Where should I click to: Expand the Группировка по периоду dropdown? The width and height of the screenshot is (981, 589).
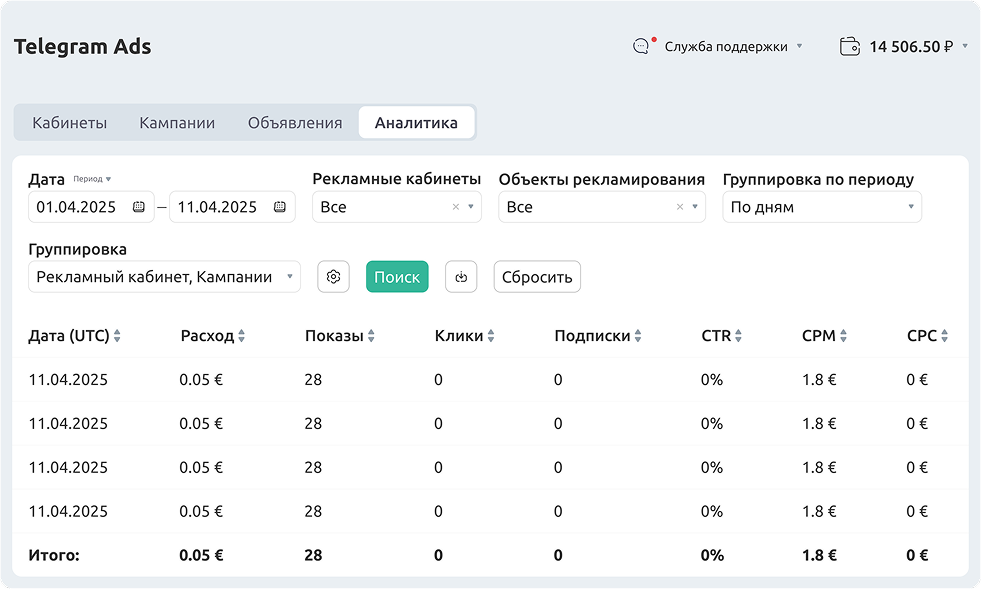(911, 207)
